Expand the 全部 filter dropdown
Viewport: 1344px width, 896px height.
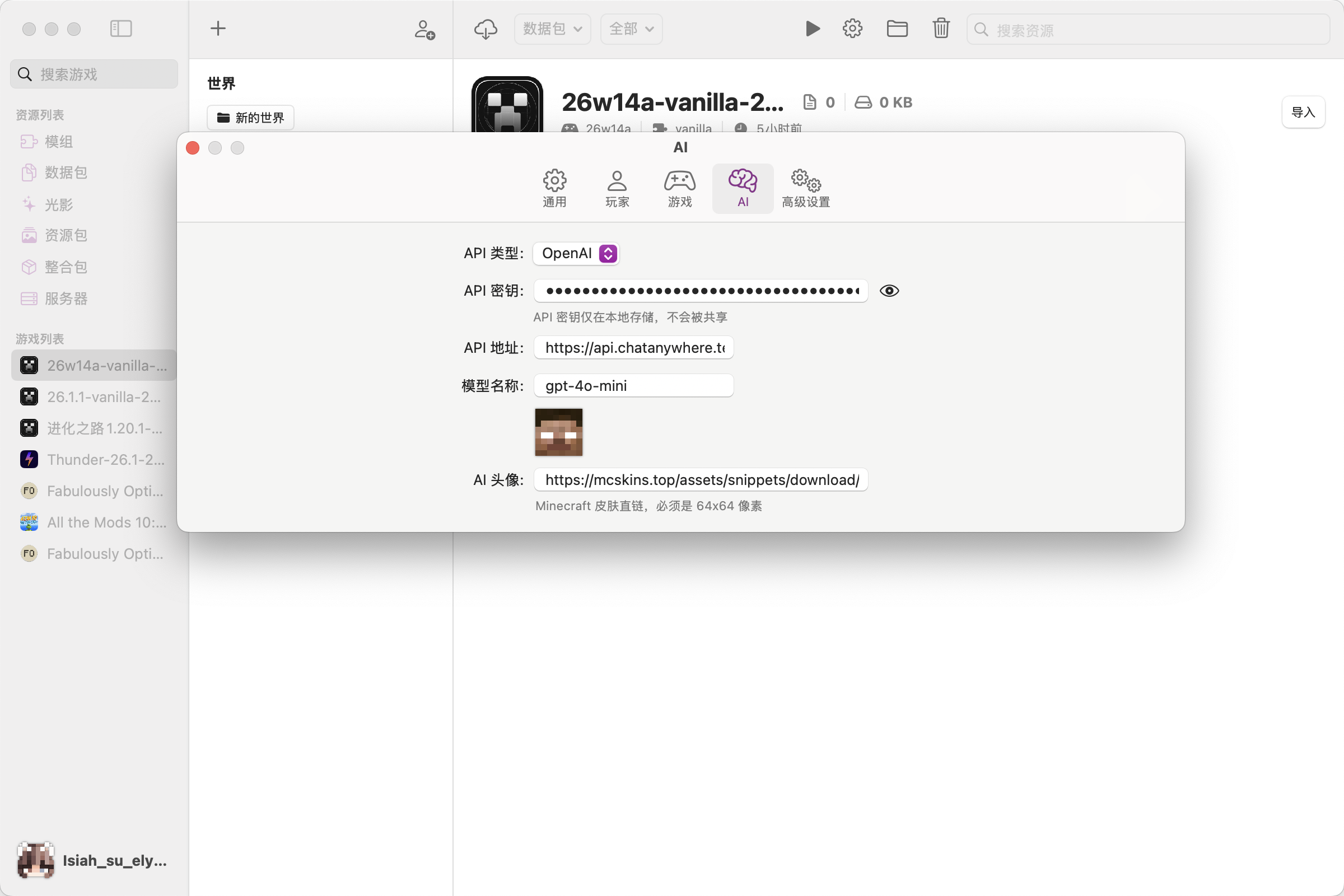click(631, 29)
